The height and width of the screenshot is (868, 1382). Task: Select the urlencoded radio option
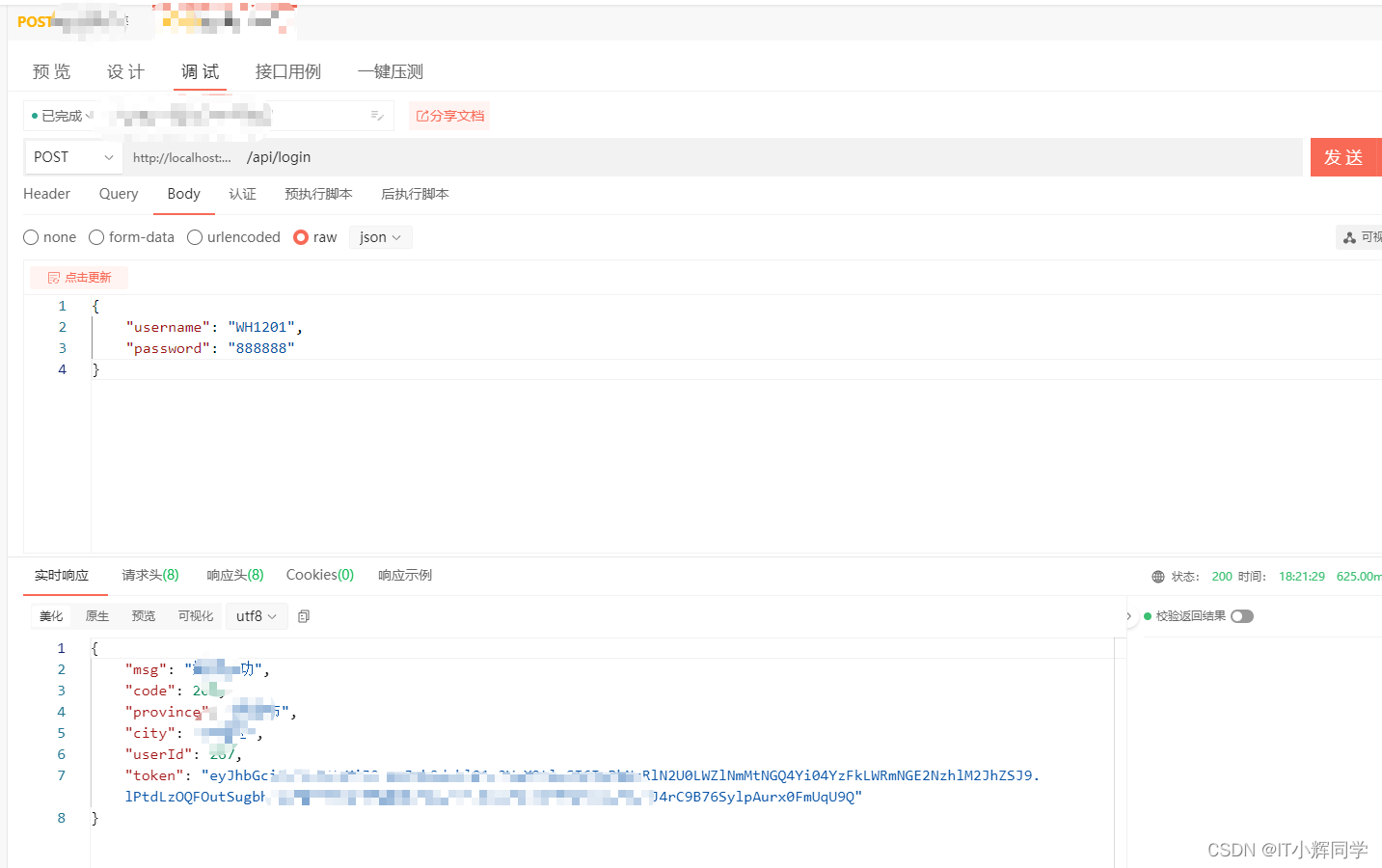pyautogui.click(x=195, y=237)
